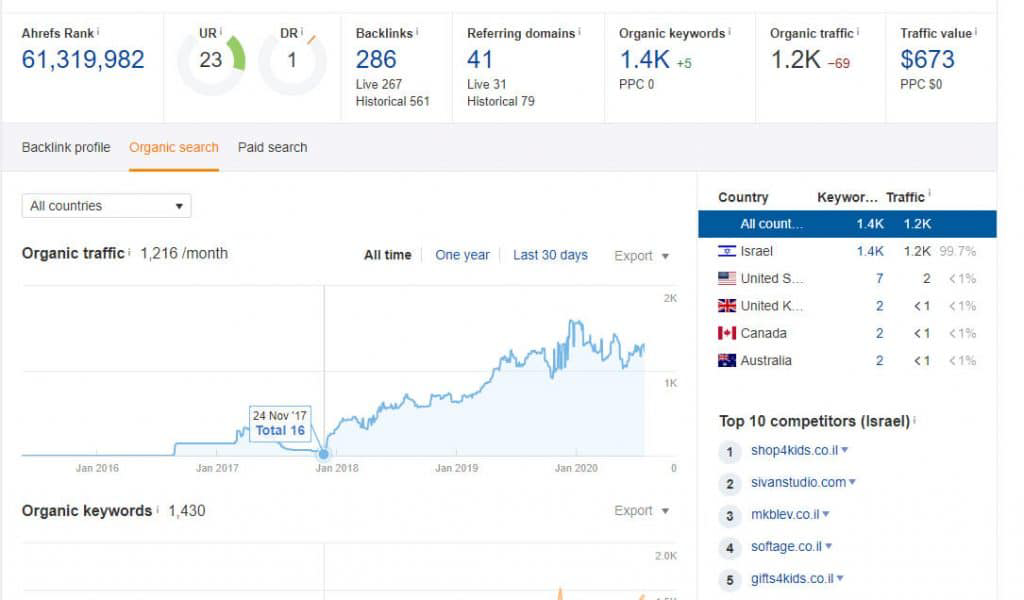This screenshot has height=600, width=1024.
Task: Expand the dropdown arrow next to gifts4kids.co.il
Action: tap(840, 578)
